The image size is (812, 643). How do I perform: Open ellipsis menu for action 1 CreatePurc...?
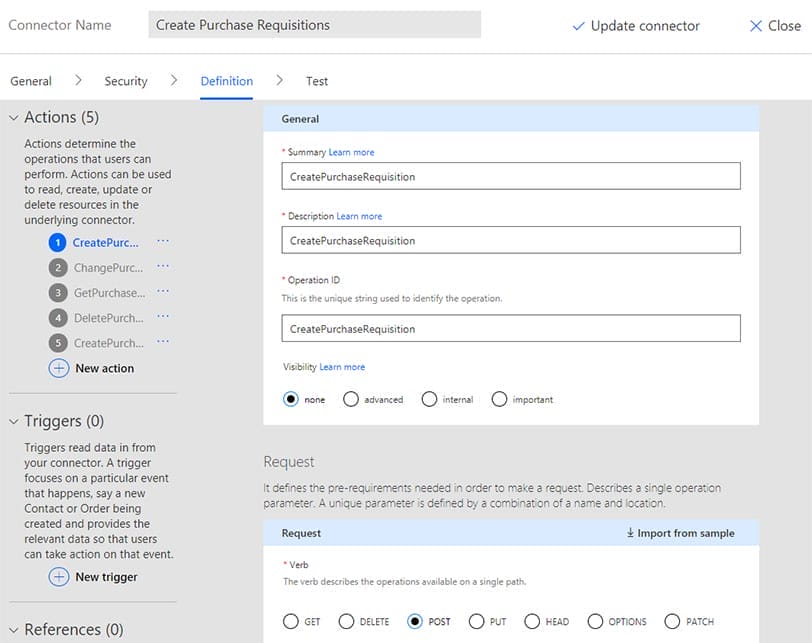pyautogui.click(x=163, y=241)
